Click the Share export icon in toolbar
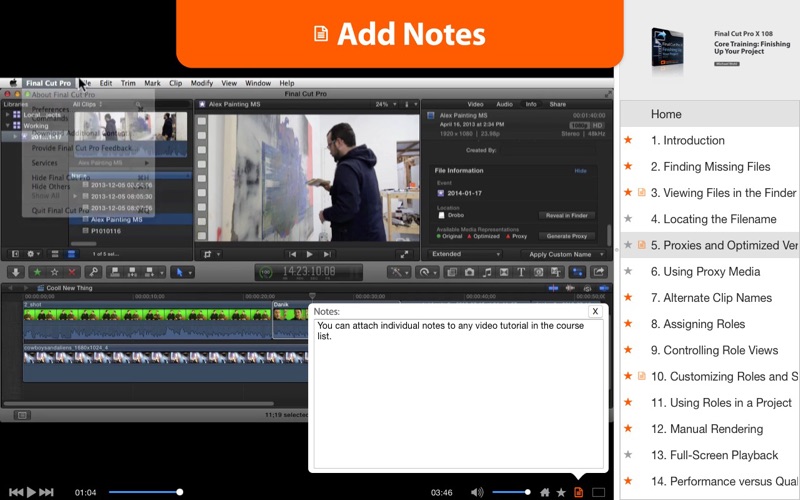This screenshot has width=800, height=500. click(x=599, y=272)
